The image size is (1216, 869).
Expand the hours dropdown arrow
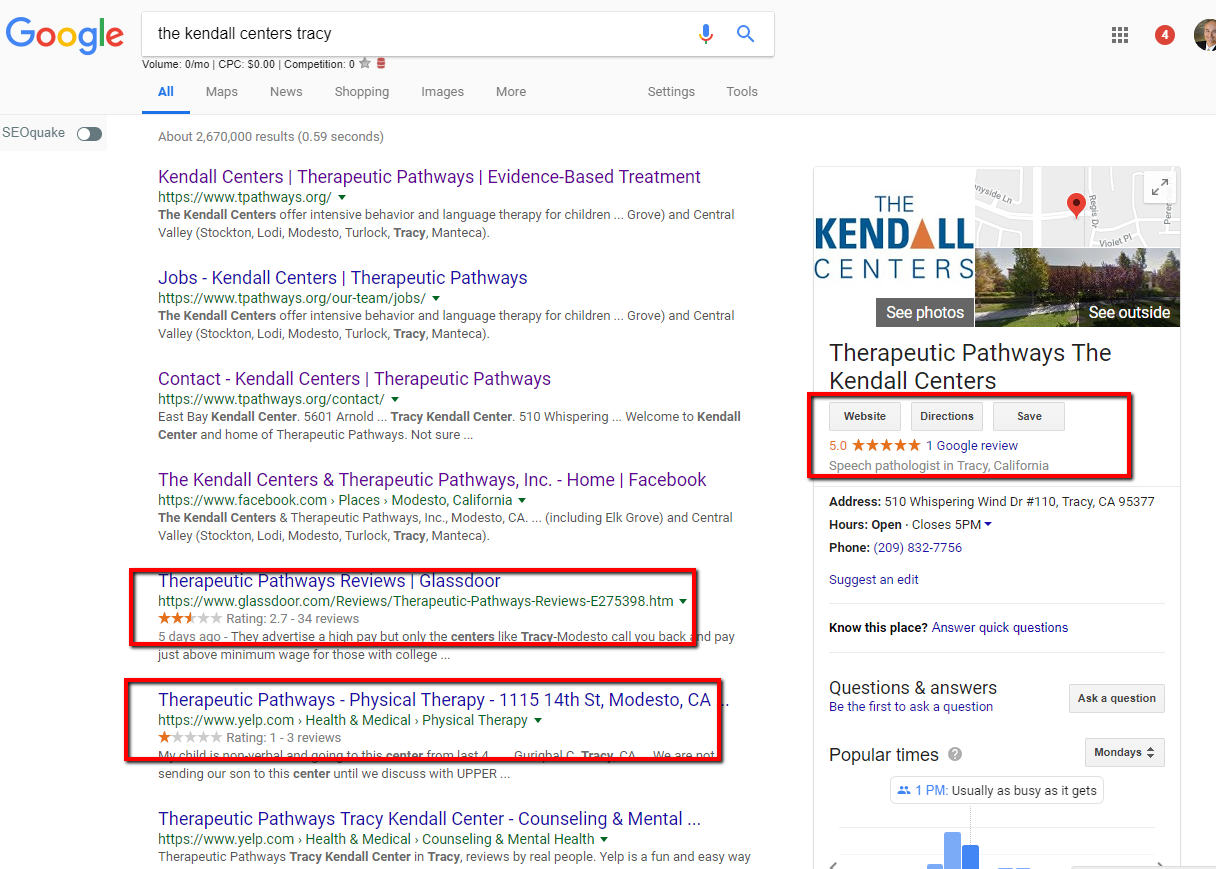988,524
